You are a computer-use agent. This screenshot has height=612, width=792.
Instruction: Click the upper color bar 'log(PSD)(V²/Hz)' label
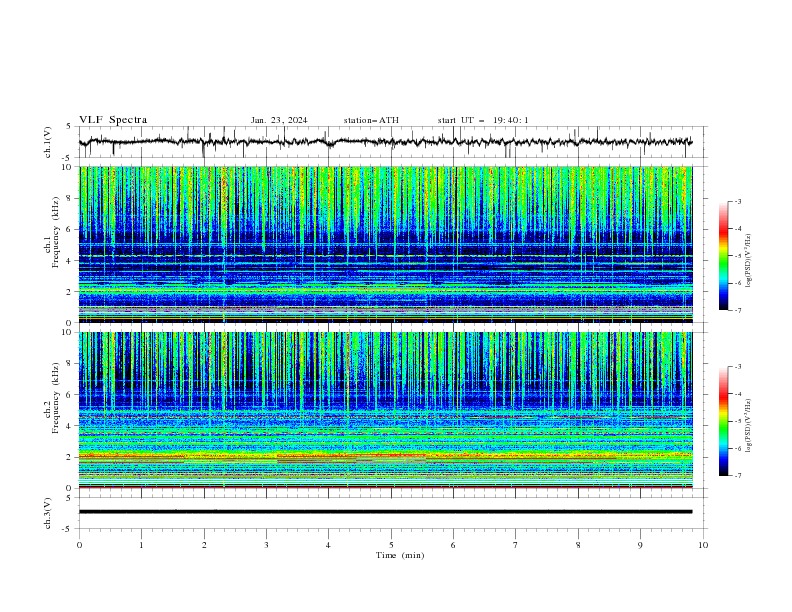point(748,261)
